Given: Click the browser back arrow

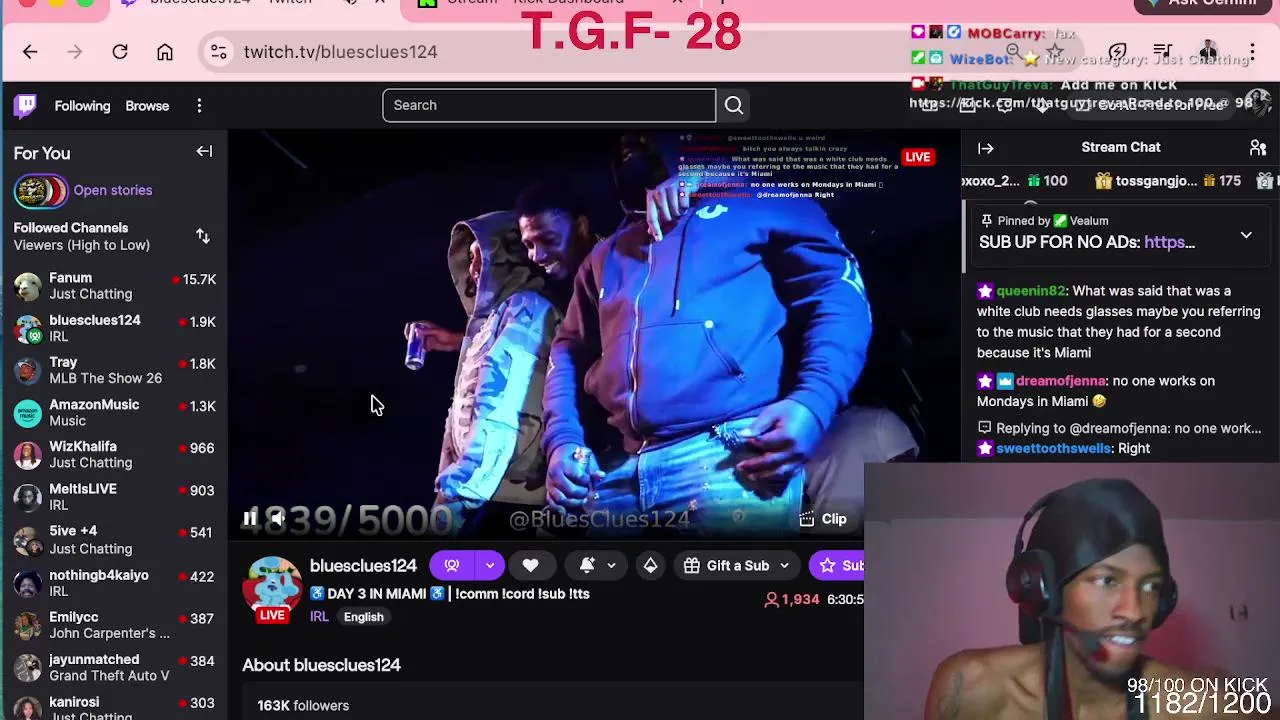Looking at the screenshot, I should [x=30, y=52].
